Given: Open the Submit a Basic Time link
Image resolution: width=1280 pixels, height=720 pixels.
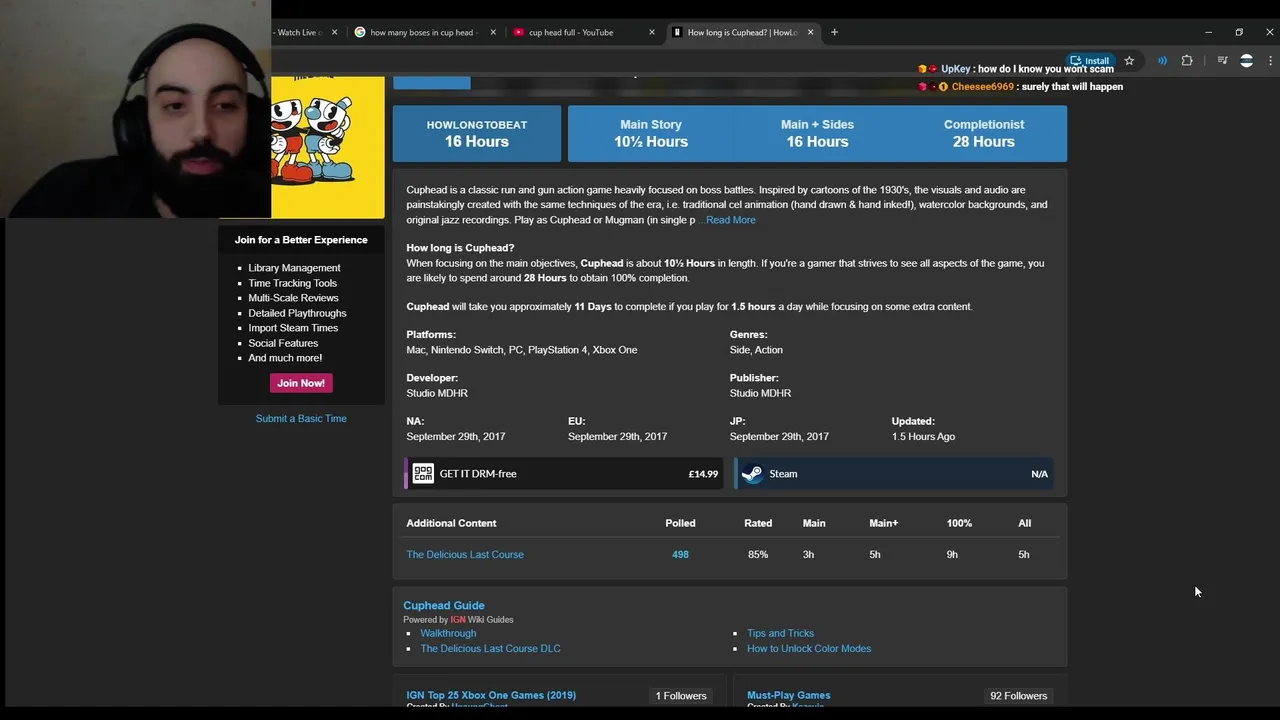Looking at the screenshot, I should [301, 418].
